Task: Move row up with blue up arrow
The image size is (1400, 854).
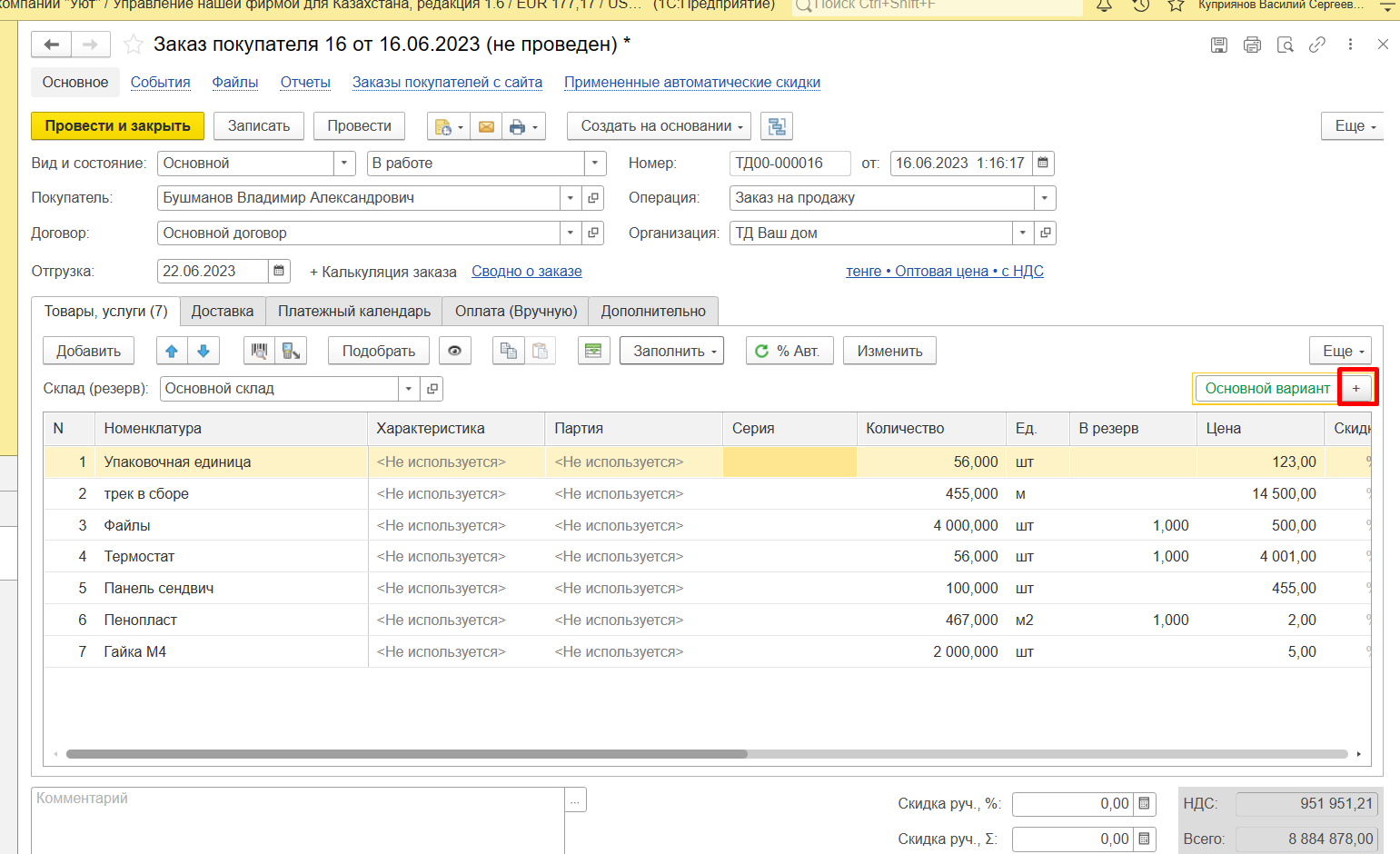Action: (172, 351)
